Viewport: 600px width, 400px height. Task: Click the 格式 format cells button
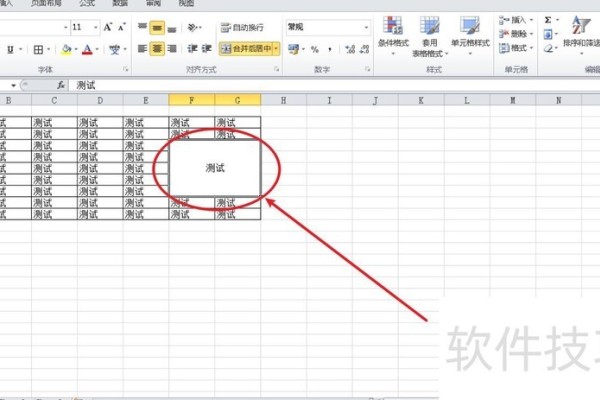tap(516, 48)
